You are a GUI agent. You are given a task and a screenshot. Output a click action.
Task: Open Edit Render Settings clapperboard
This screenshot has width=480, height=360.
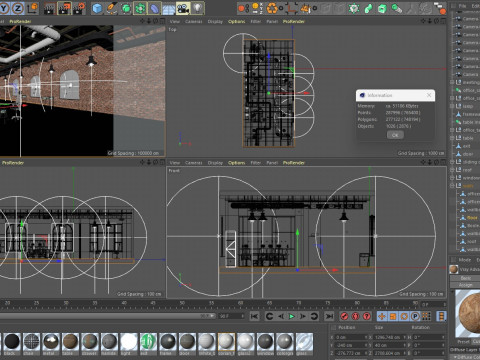pyautogui.click(x=79, y=8)
